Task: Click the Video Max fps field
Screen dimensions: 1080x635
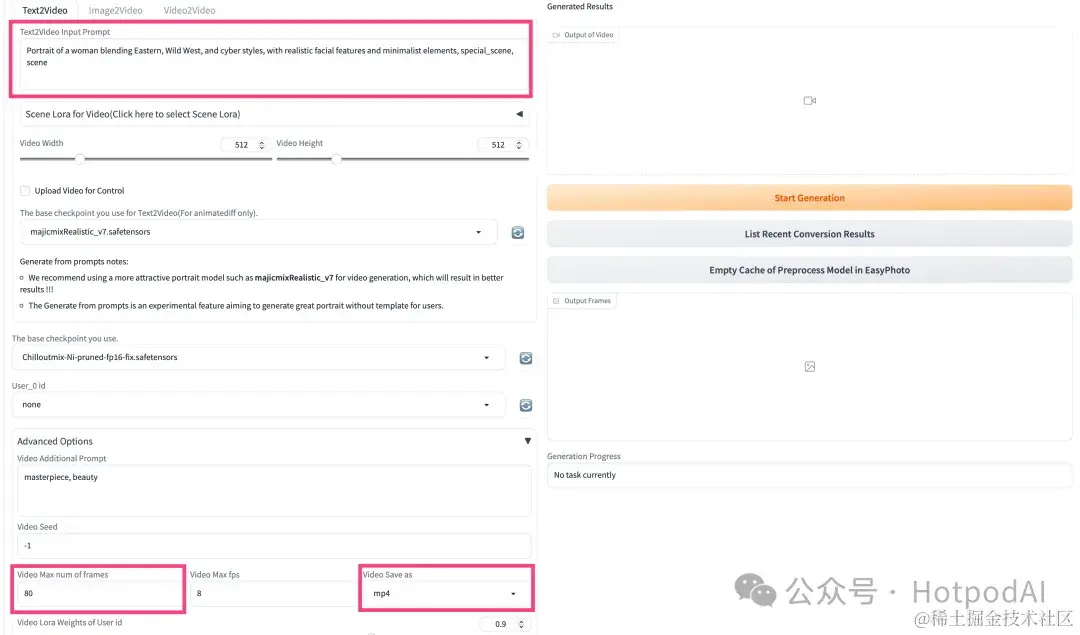Action: coord(273,594)
